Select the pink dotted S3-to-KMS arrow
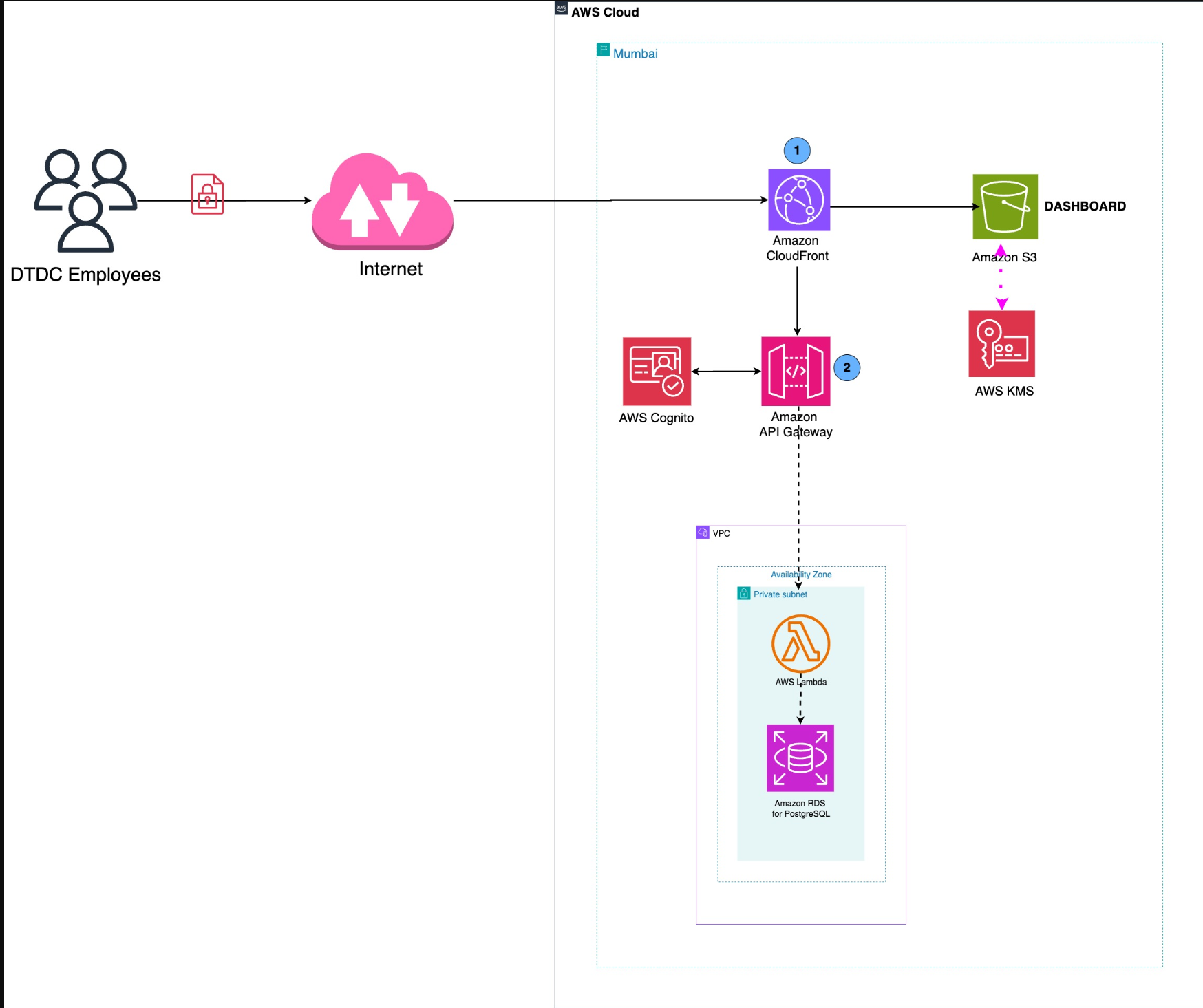Screen dimensions: 1203x1008 coord(1001,282)
